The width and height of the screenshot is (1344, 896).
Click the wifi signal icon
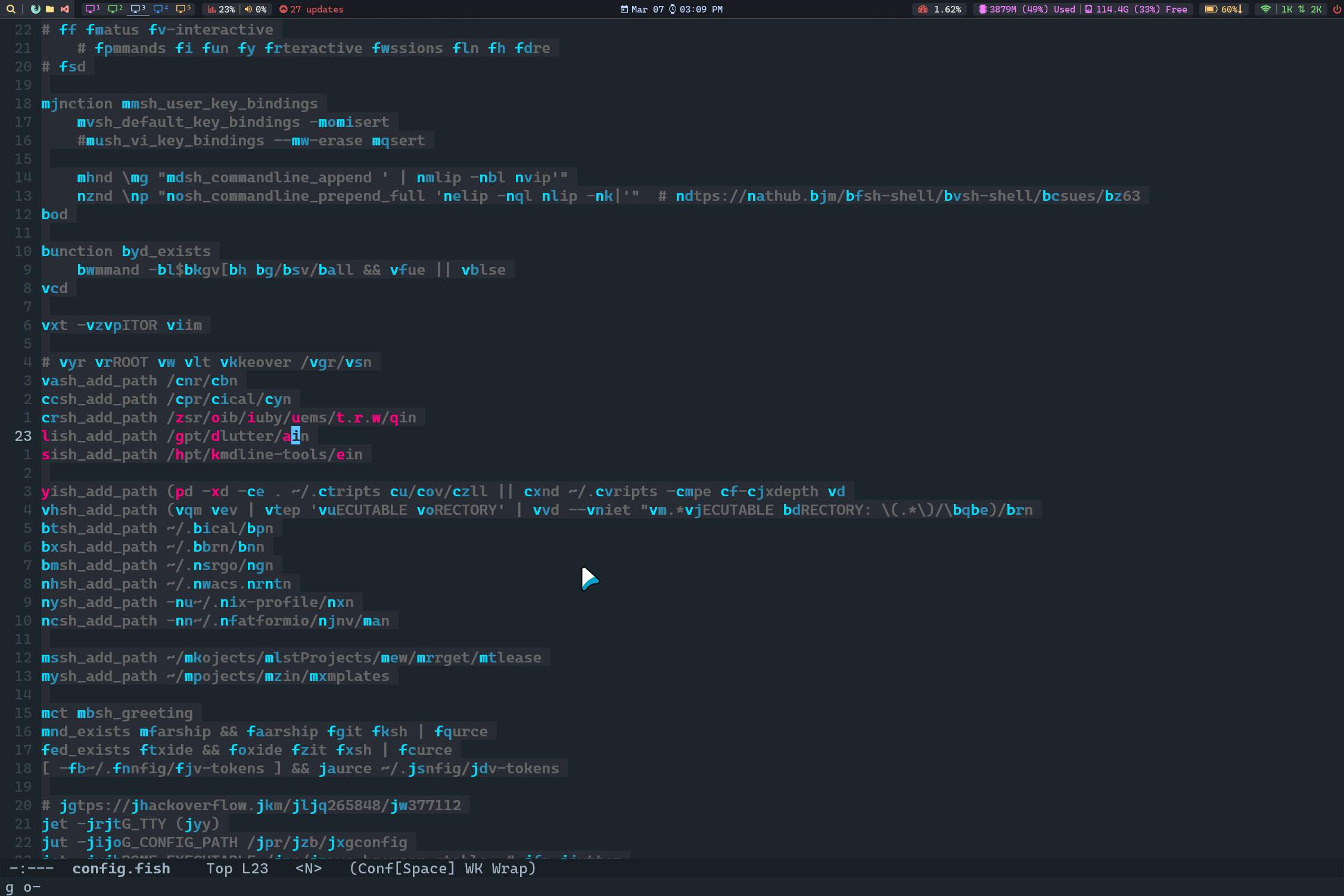[1265, 9]
